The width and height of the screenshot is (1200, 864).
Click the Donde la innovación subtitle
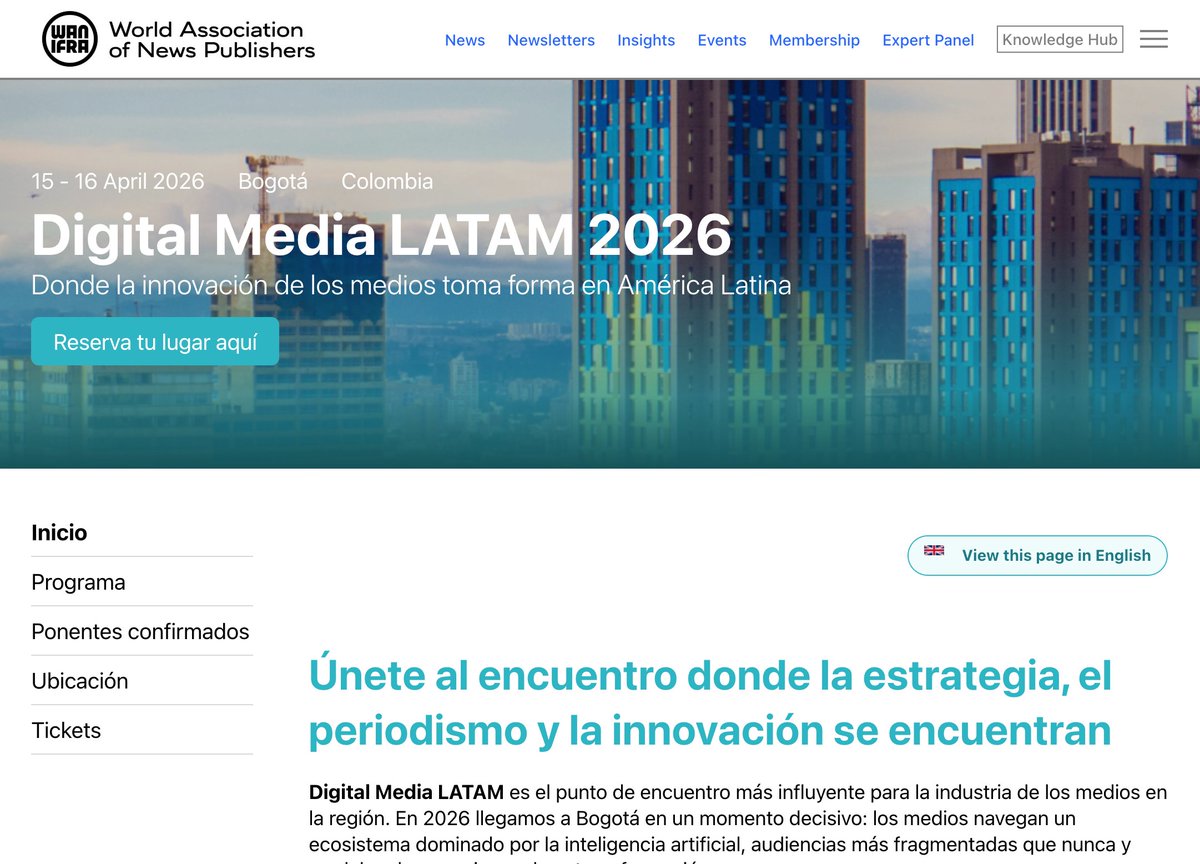(x=411, y=285)
